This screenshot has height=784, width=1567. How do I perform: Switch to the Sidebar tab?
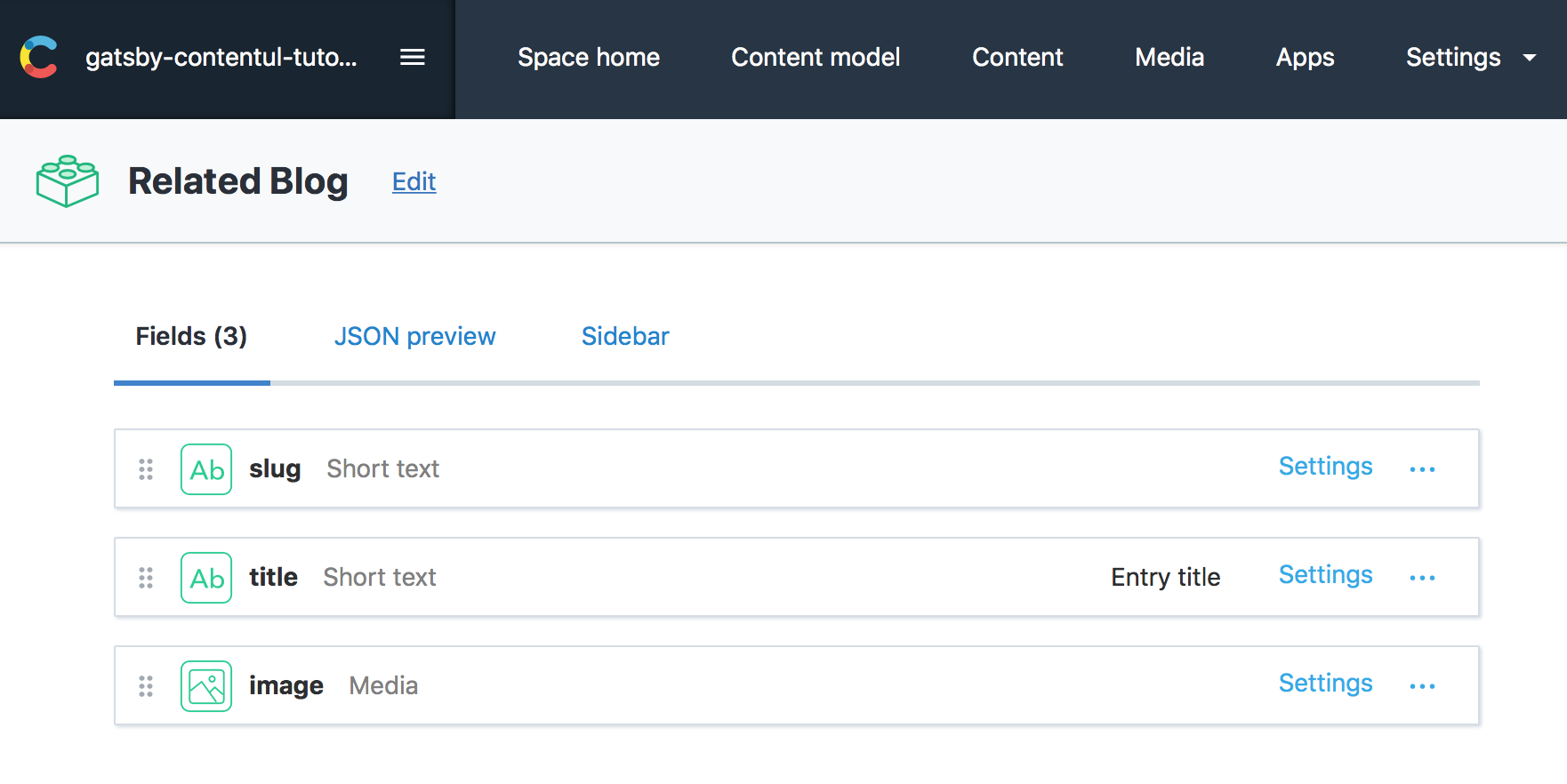pyautogui.click(x=625, y=336)
